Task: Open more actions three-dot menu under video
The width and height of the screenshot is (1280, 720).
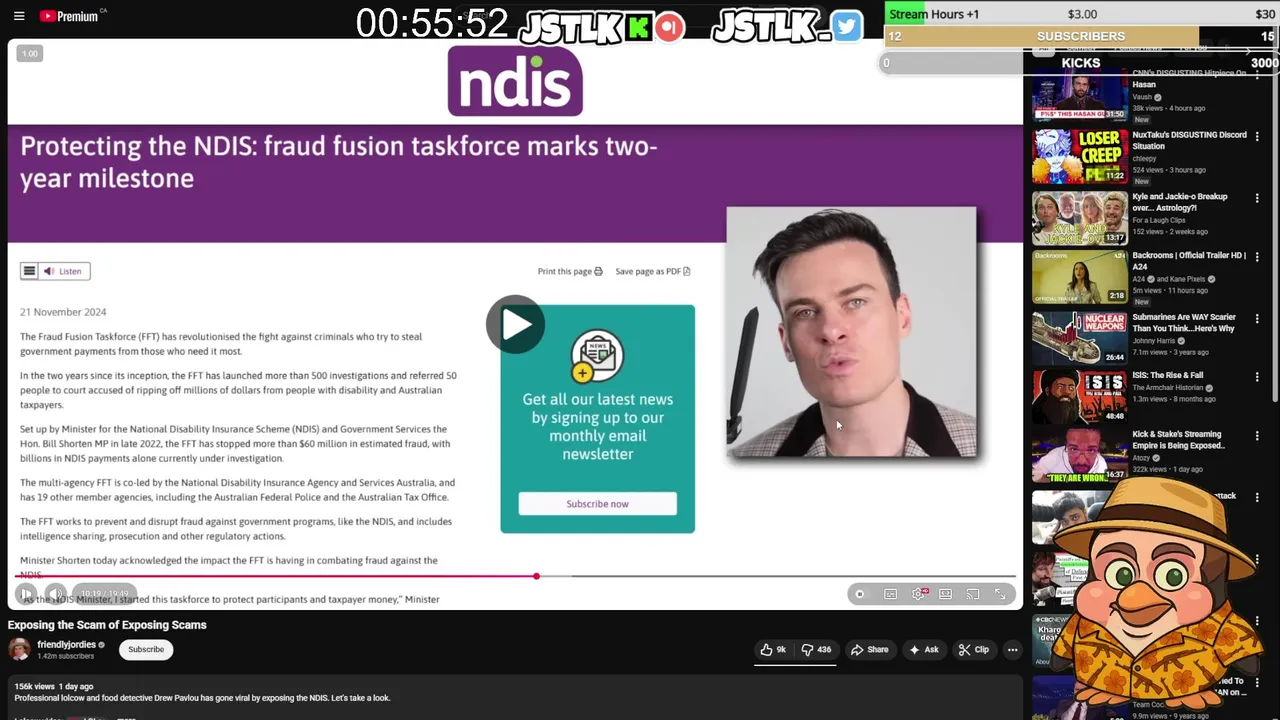Action: tap(1012, 650)
